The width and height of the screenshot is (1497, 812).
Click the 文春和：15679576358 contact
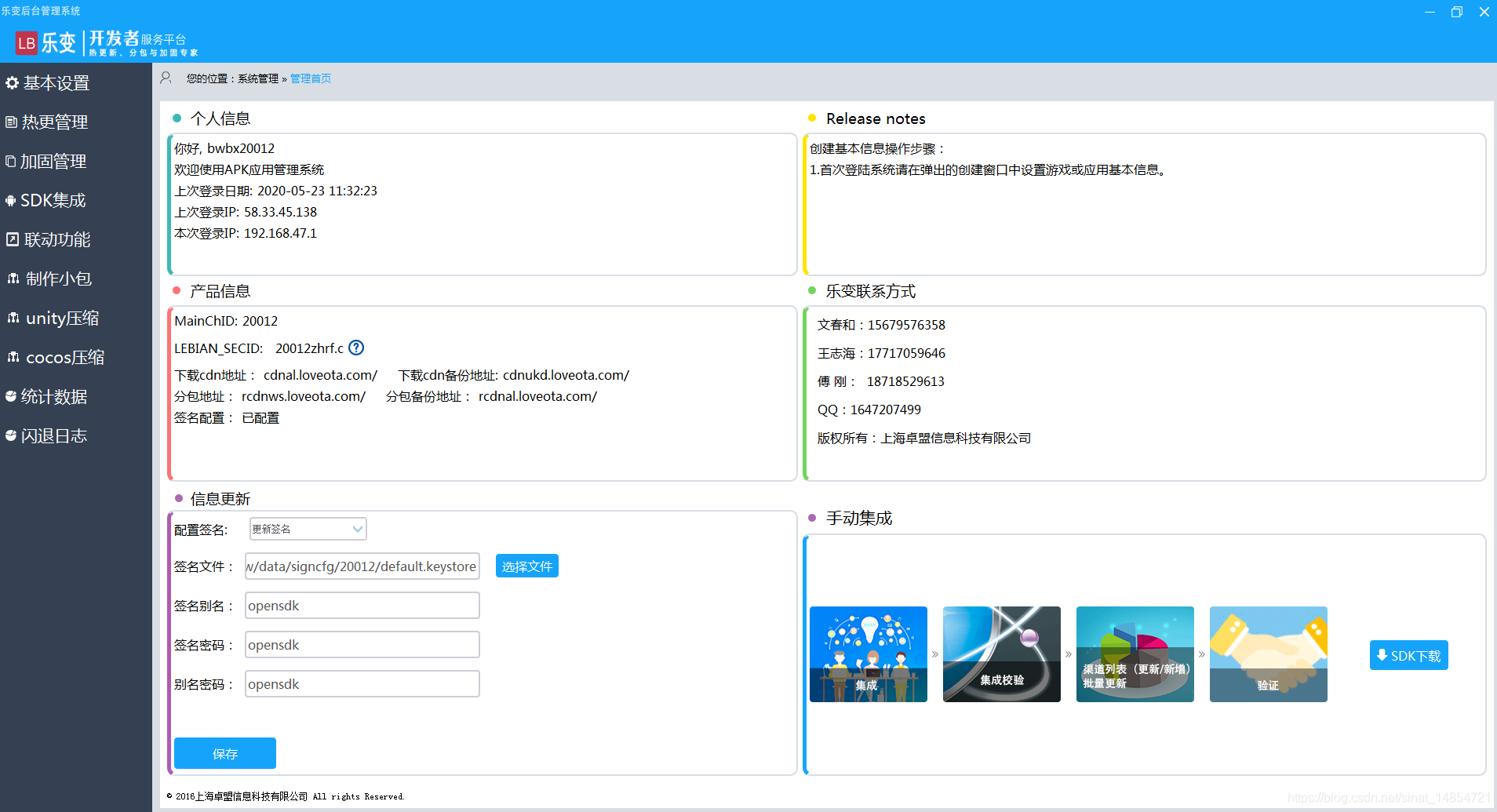click(881, 325)
